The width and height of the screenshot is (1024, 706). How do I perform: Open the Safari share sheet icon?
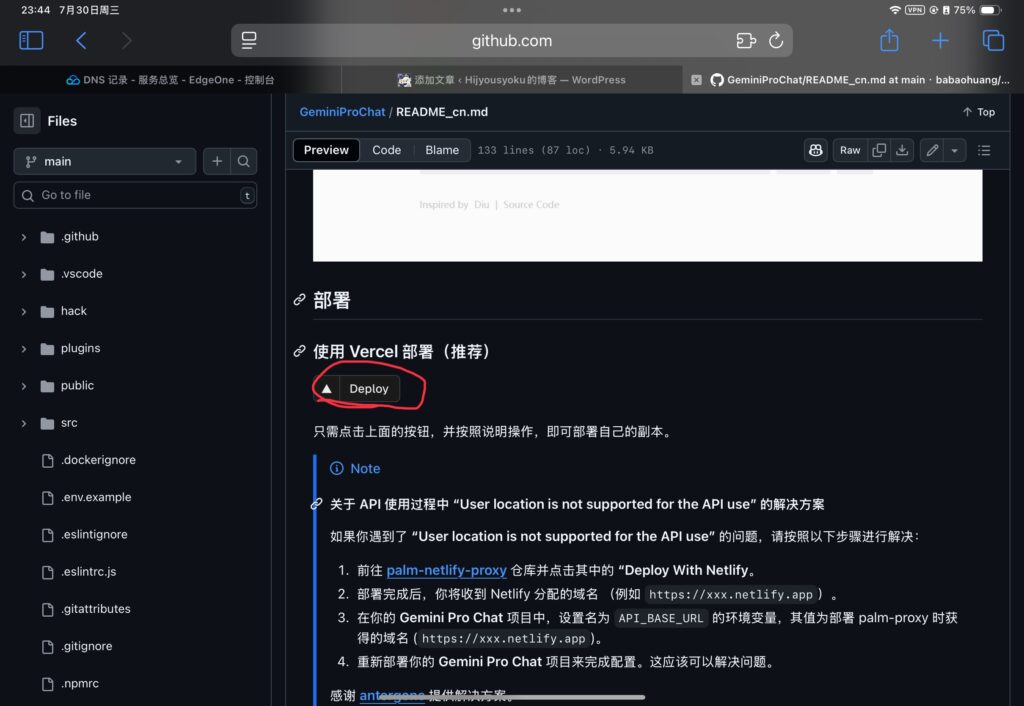[889, 40]
